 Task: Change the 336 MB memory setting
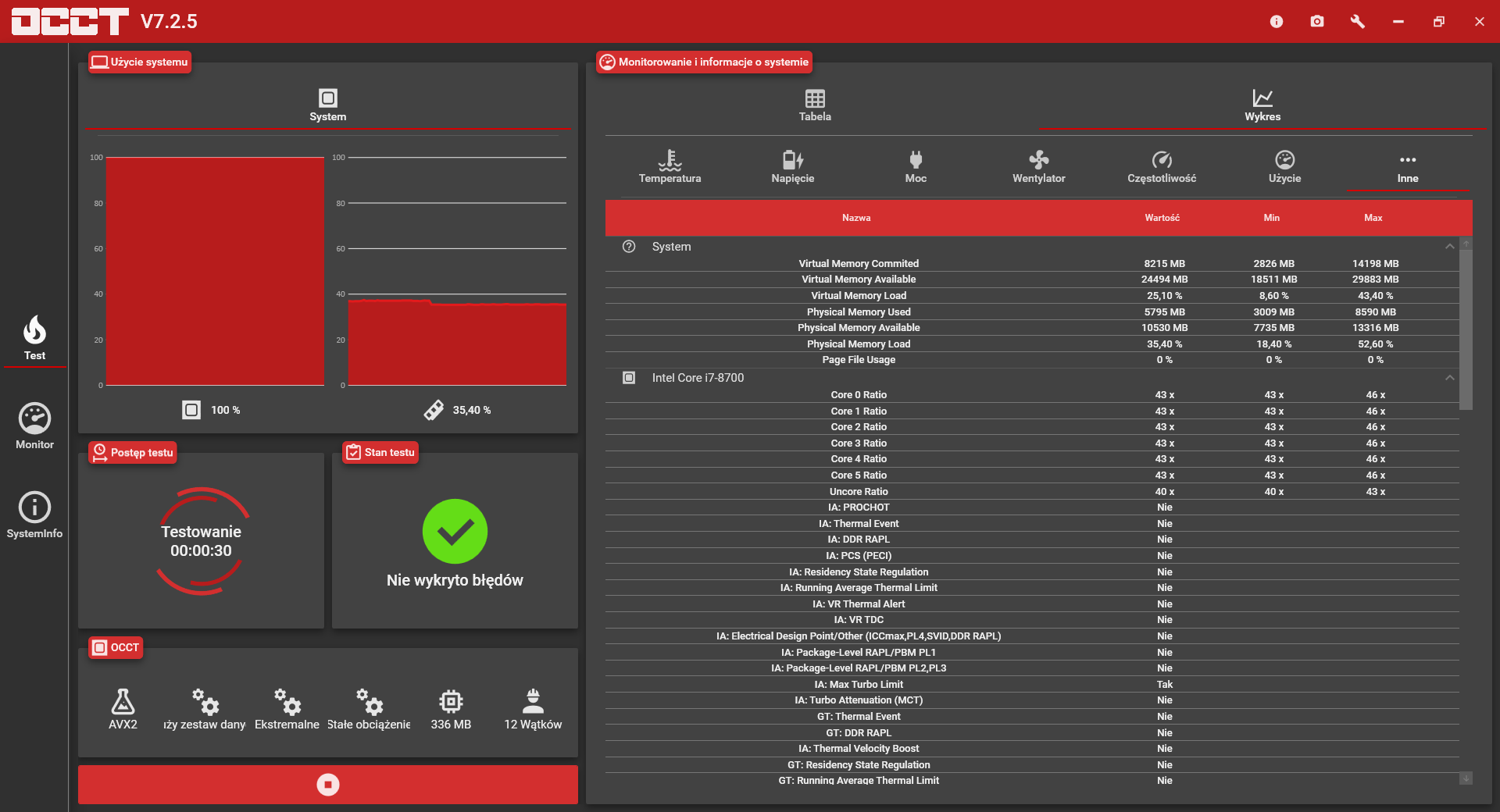click(x=451, y=709)
